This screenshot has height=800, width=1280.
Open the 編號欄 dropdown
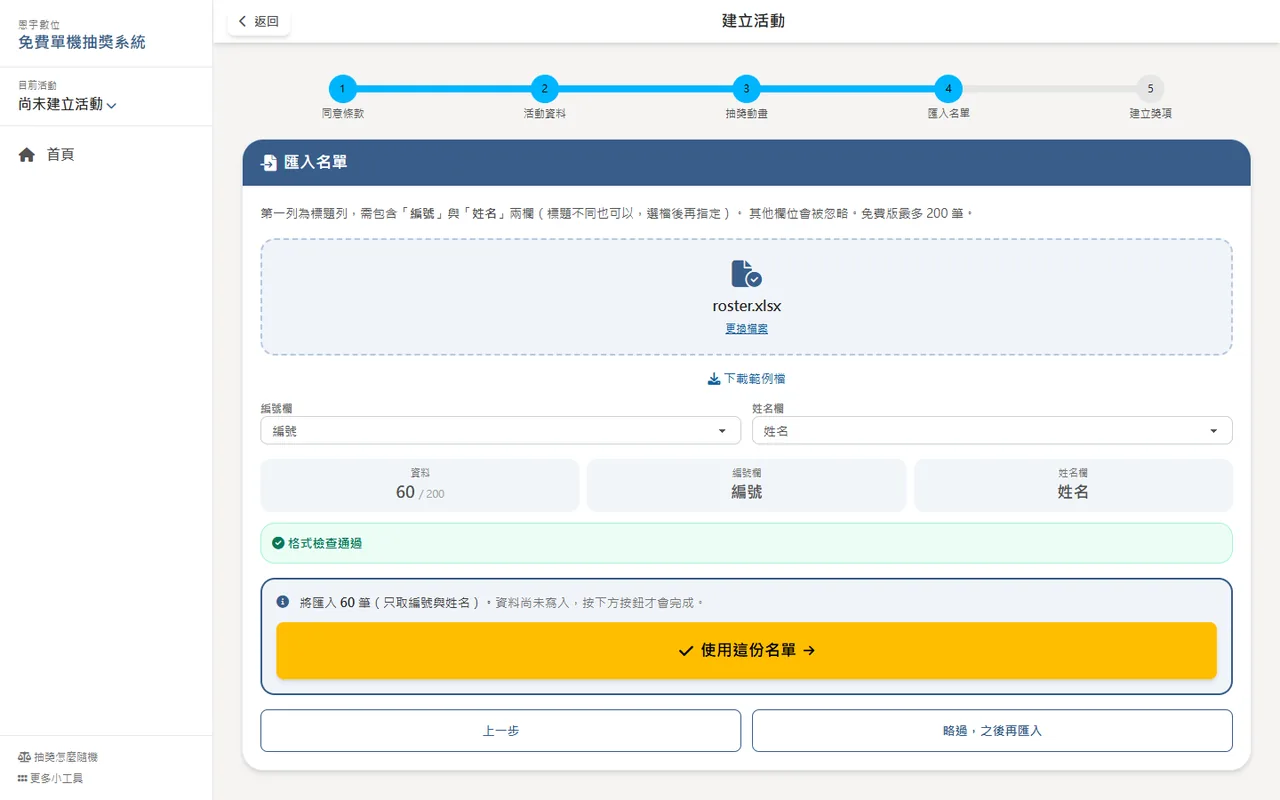point(500,431)
